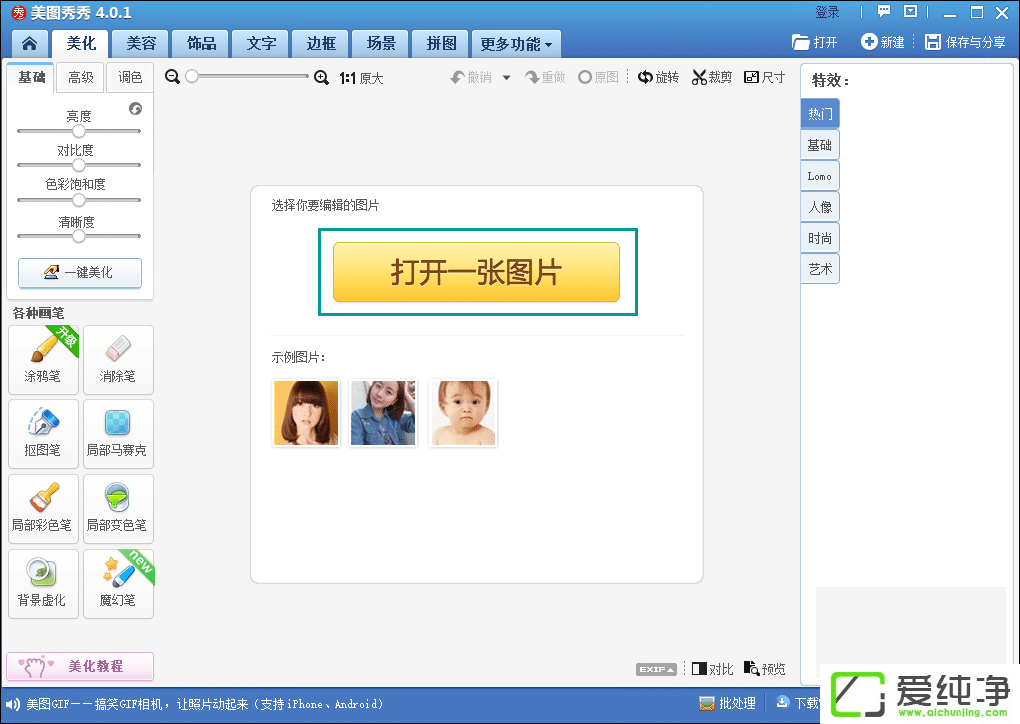Open the 人像 effects category tab

coord(820,207)
